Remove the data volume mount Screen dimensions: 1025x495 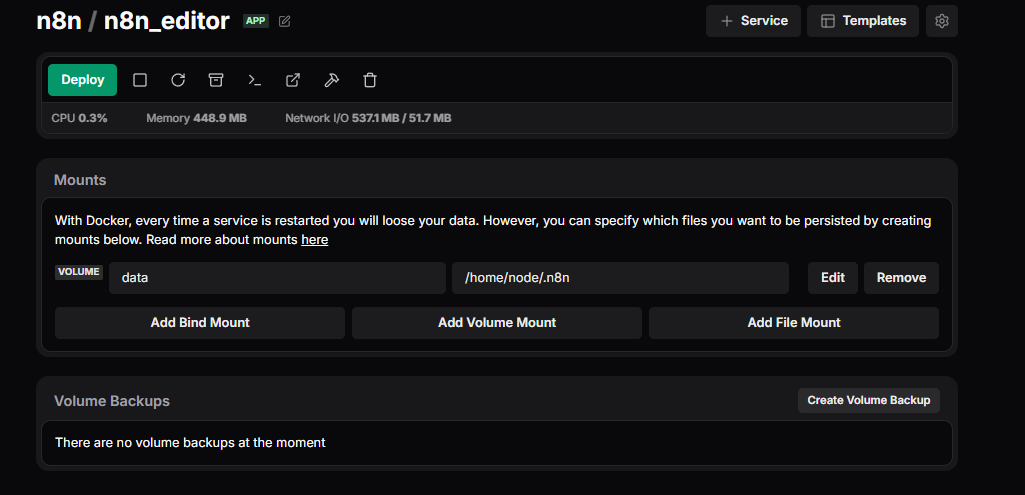tap(901, 278)
